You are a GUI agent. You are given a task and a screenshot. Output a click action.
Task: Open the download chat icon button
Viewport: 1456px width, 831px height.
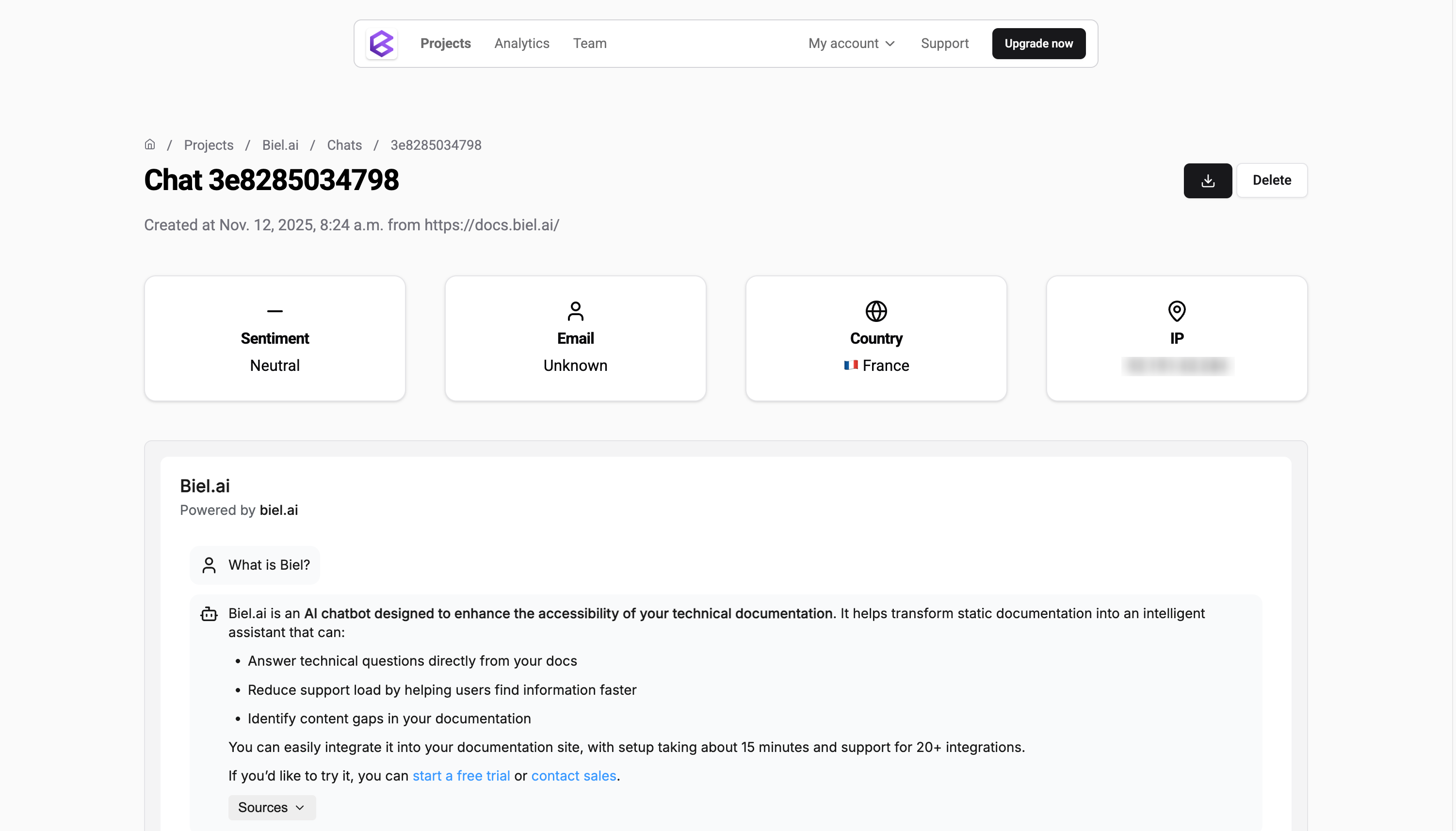[x=1208, y=180]
